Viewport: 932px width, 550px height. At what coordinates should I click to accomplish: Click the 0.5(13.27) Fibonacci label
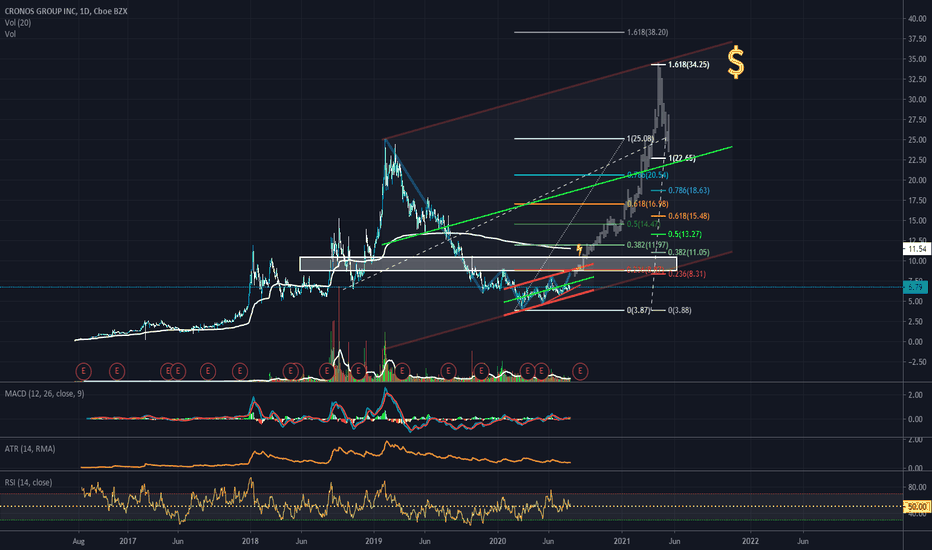coord(685,234)
